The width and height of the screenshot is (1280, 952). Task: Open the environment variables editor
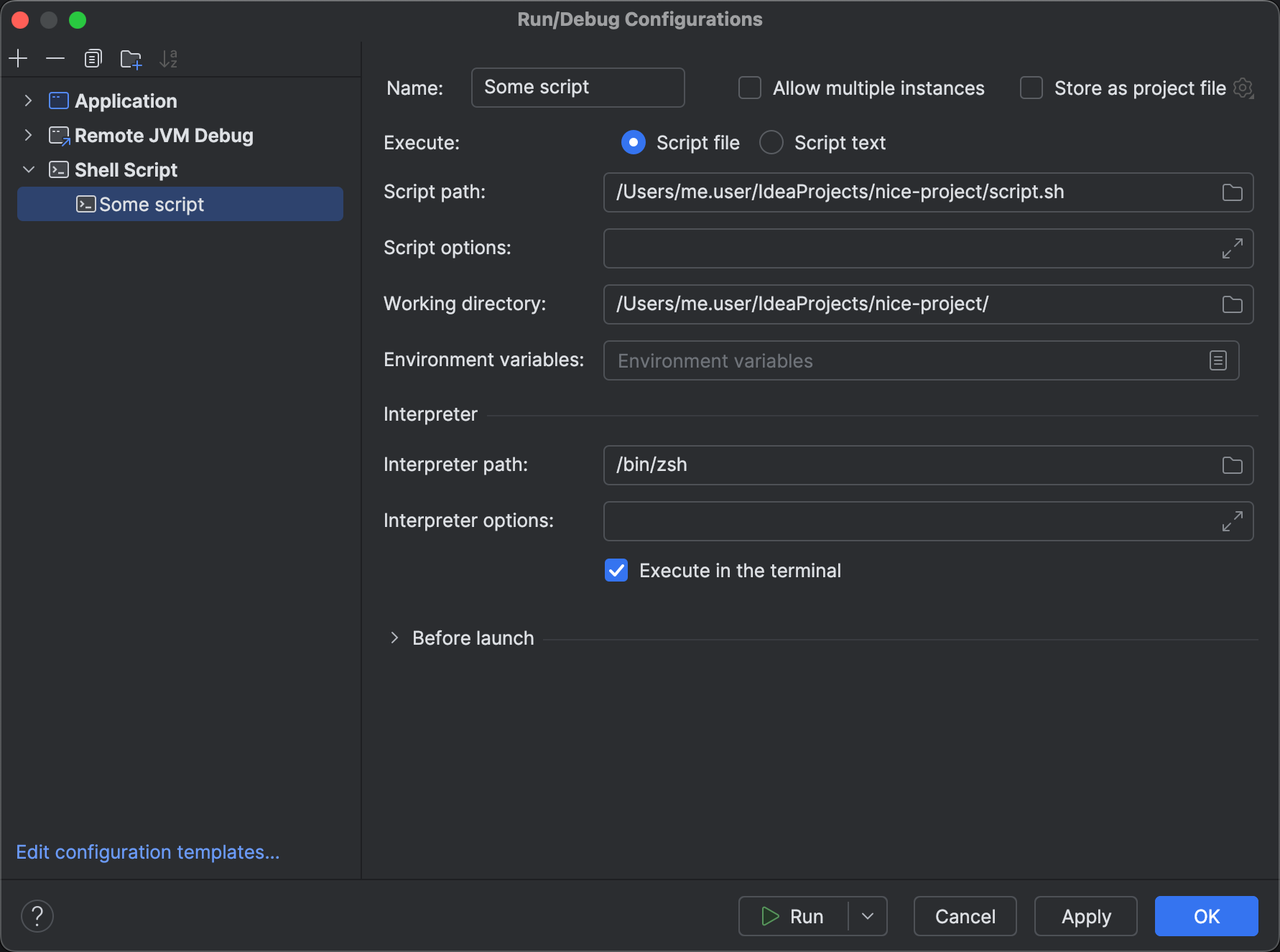(1218, 360)
